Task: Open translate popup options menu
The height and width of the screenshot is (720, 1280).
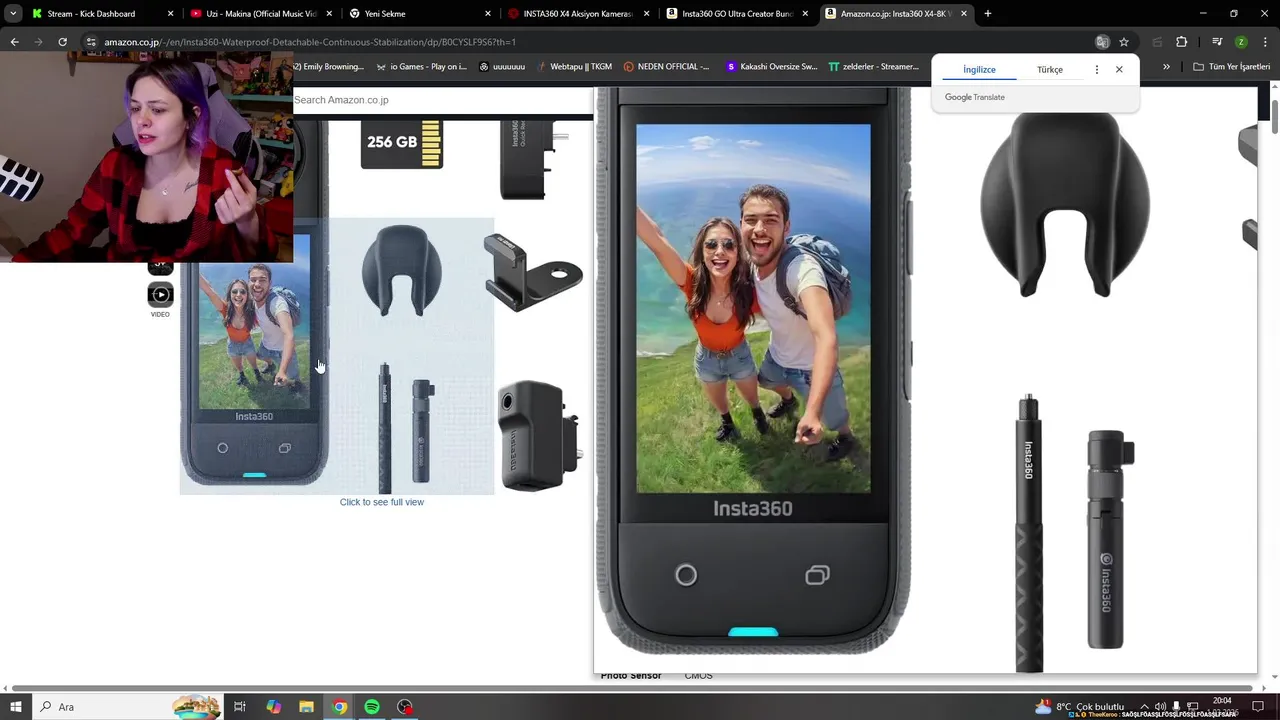Action: coord(1097,69)
